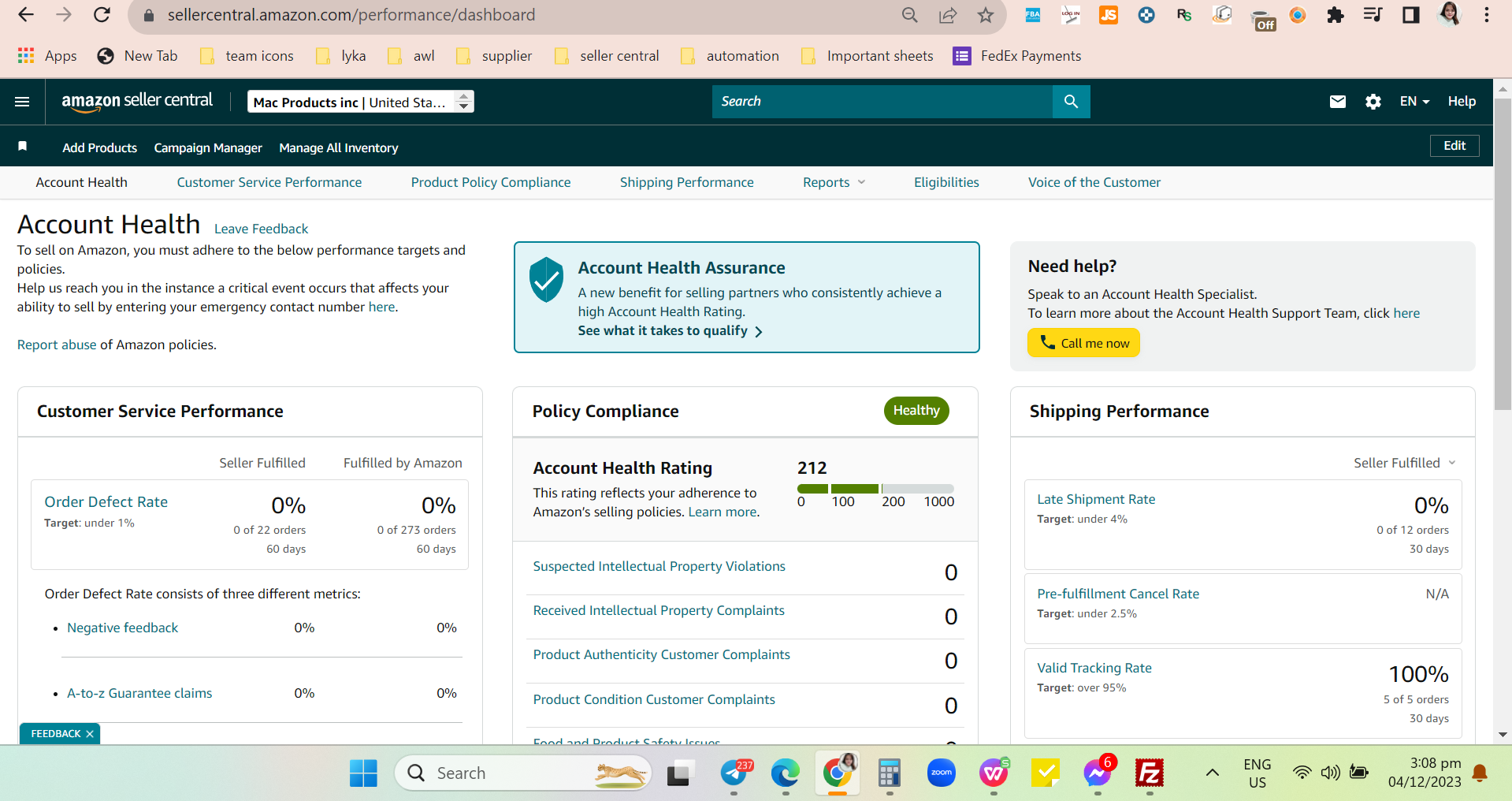Viewport: 1512px width, 801px height.
Task: Click the amazon seller central logo
Action: coord(137,101)
